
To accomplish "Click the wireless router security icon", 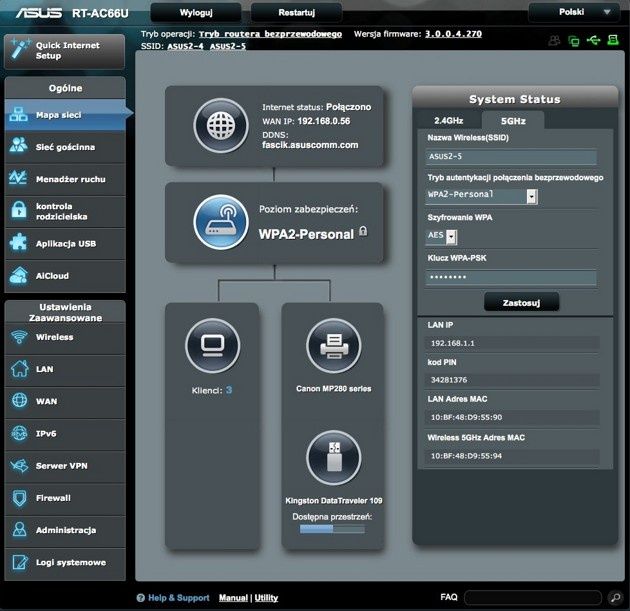I will click(221, 222).
